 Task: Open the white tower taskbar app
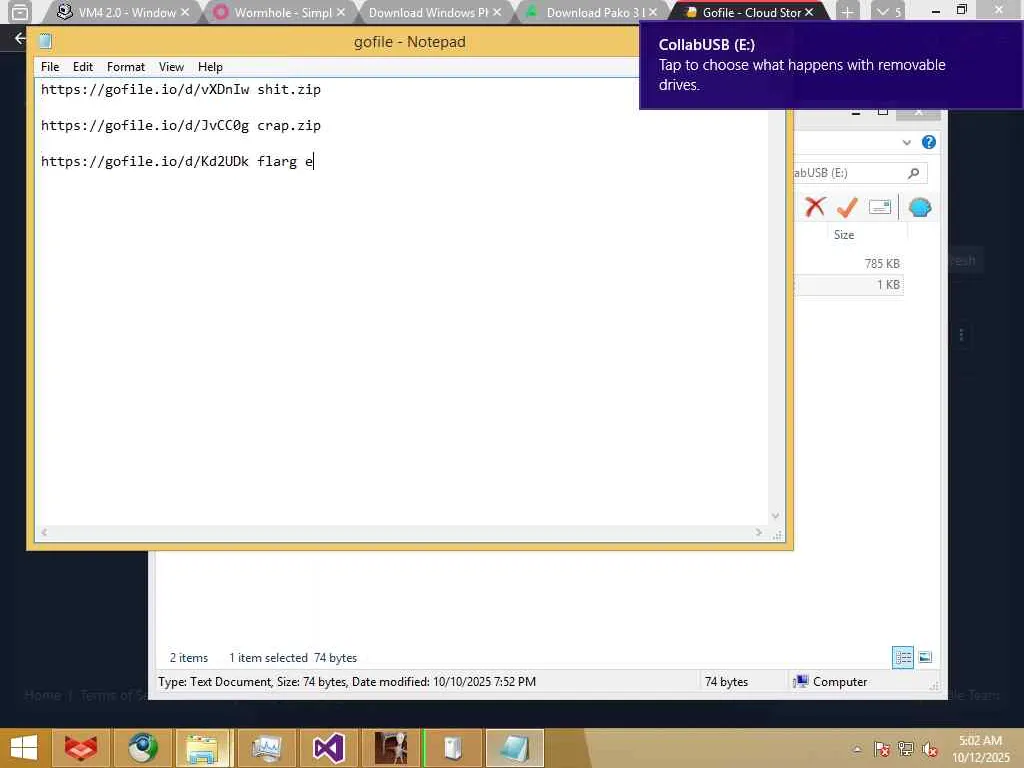tap(453, 748)
